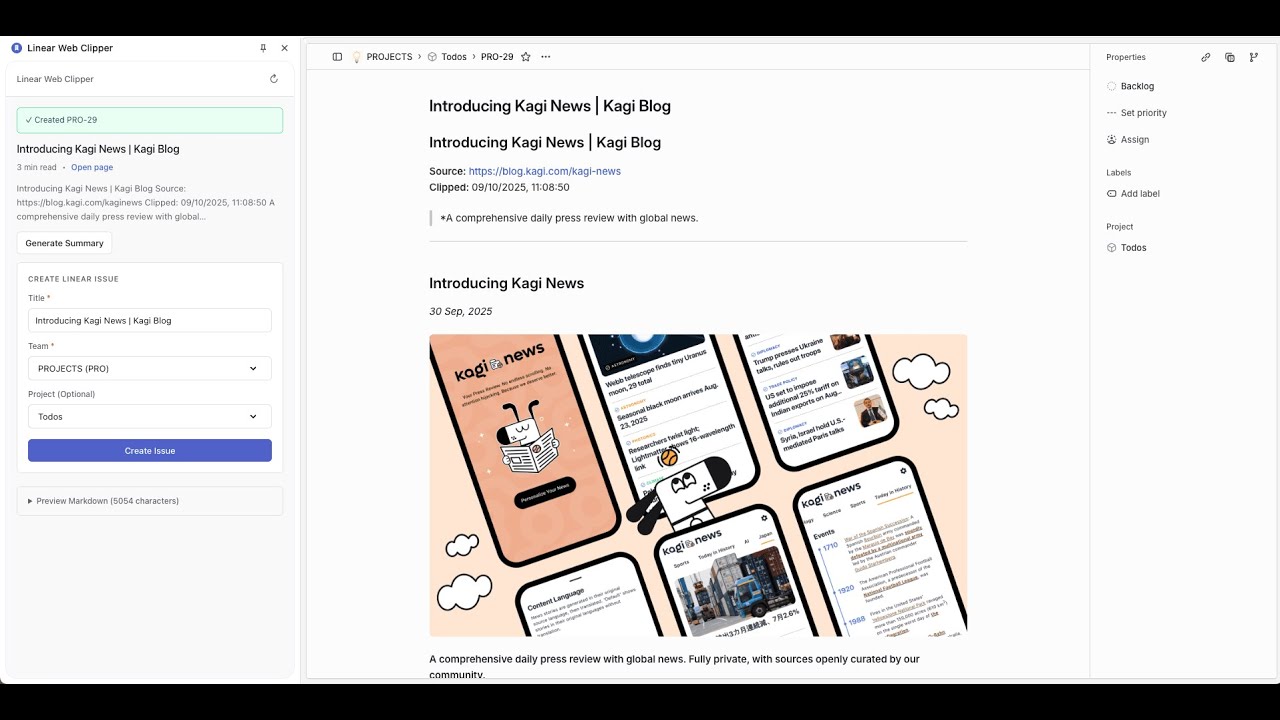The height and width of the screenshot is (720, 1280).
Task: Copy issue ID icon in Properties
Action: click(1230, 58)
